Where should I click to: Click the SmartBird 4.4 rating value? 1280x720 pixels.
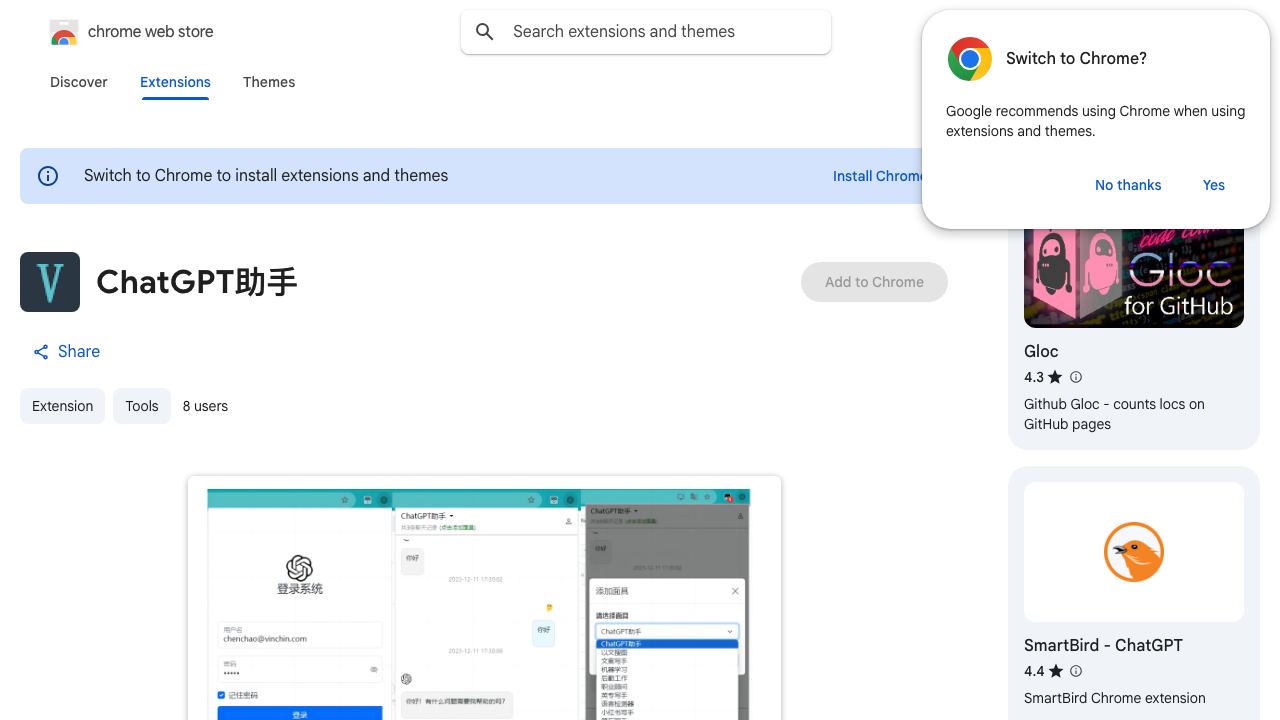(x=1034, y=671)
